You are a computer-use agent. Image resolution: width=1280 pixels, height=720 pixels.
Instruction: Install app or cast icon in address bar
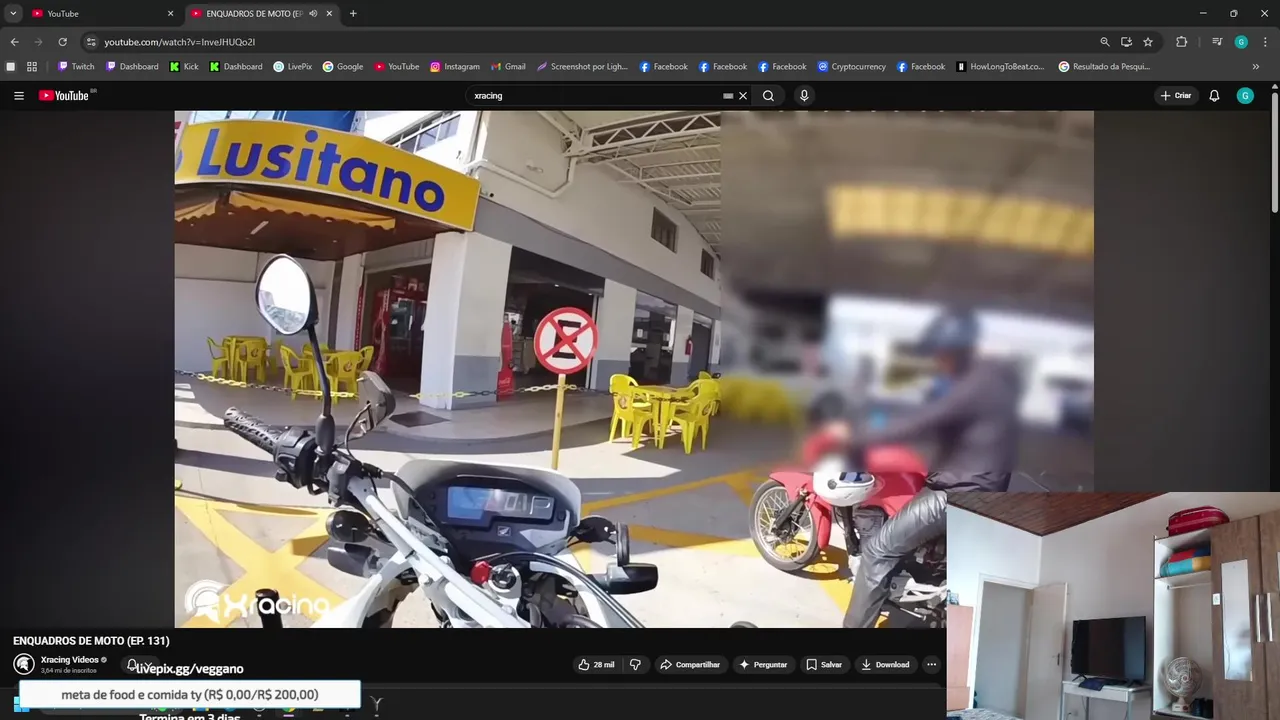(x=1126, y=42)
